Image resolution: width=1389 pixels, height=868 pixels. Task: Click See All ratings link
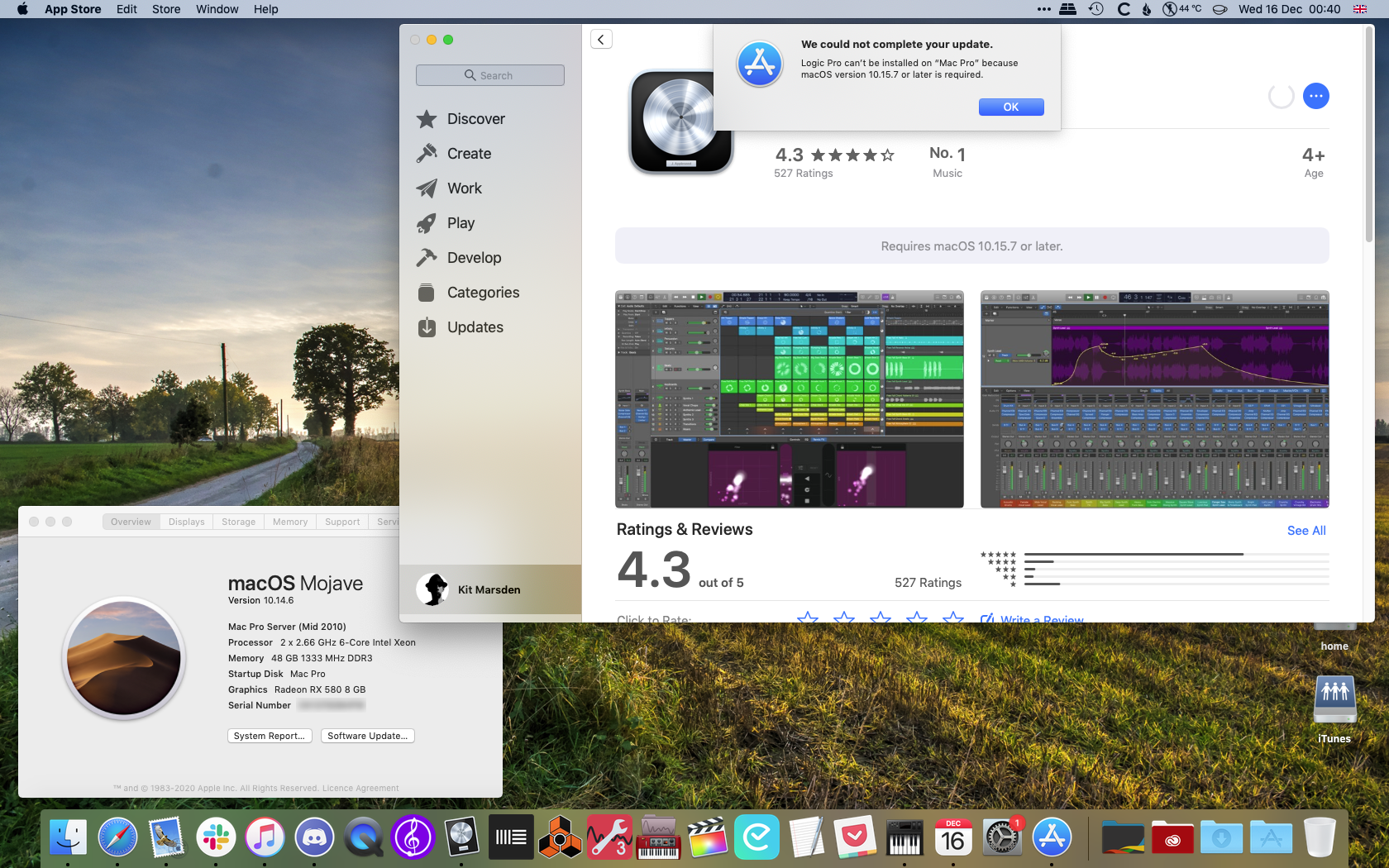(x=1306, y=531)
